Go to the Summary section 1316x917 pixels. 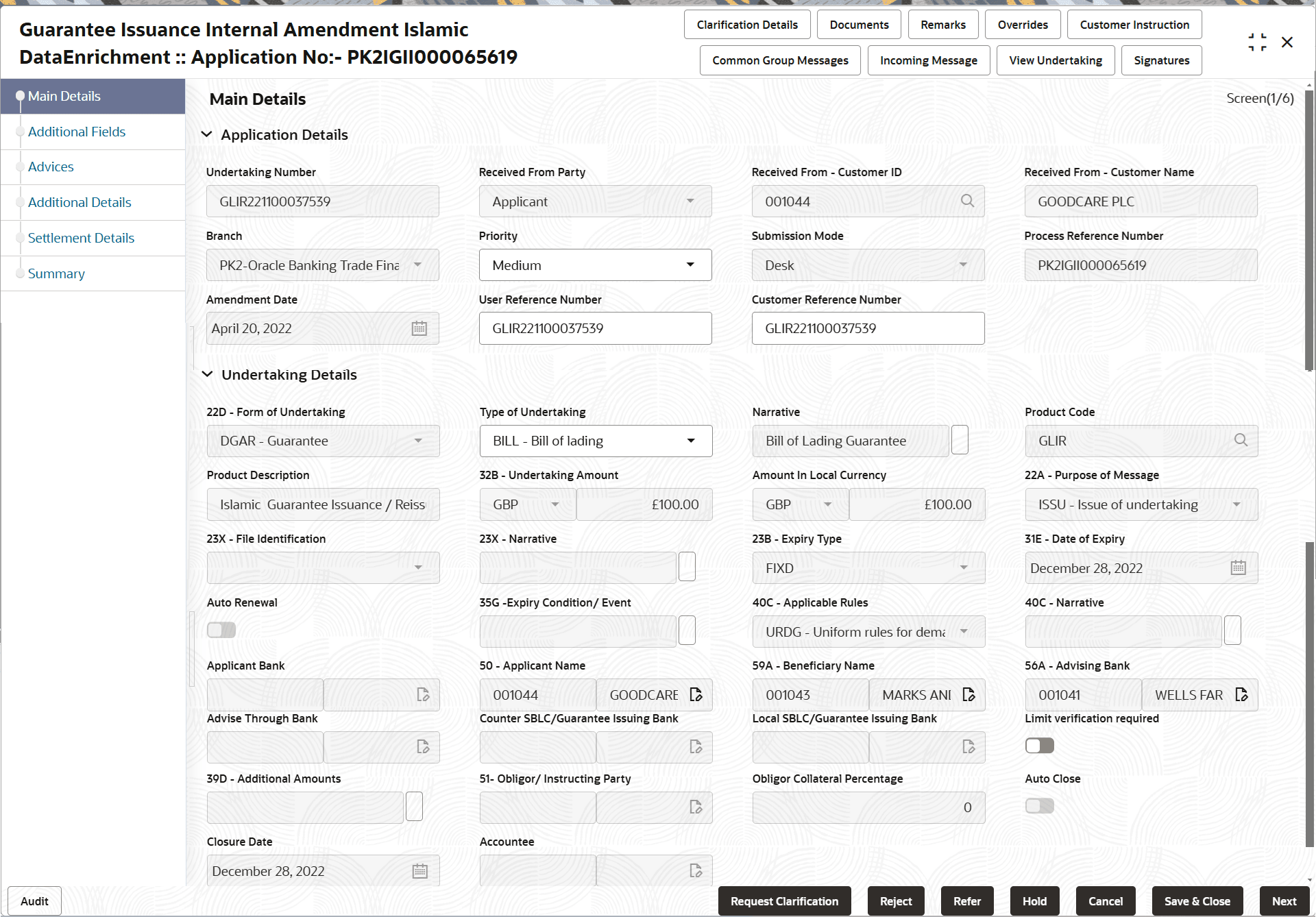[x=56, y=273]
